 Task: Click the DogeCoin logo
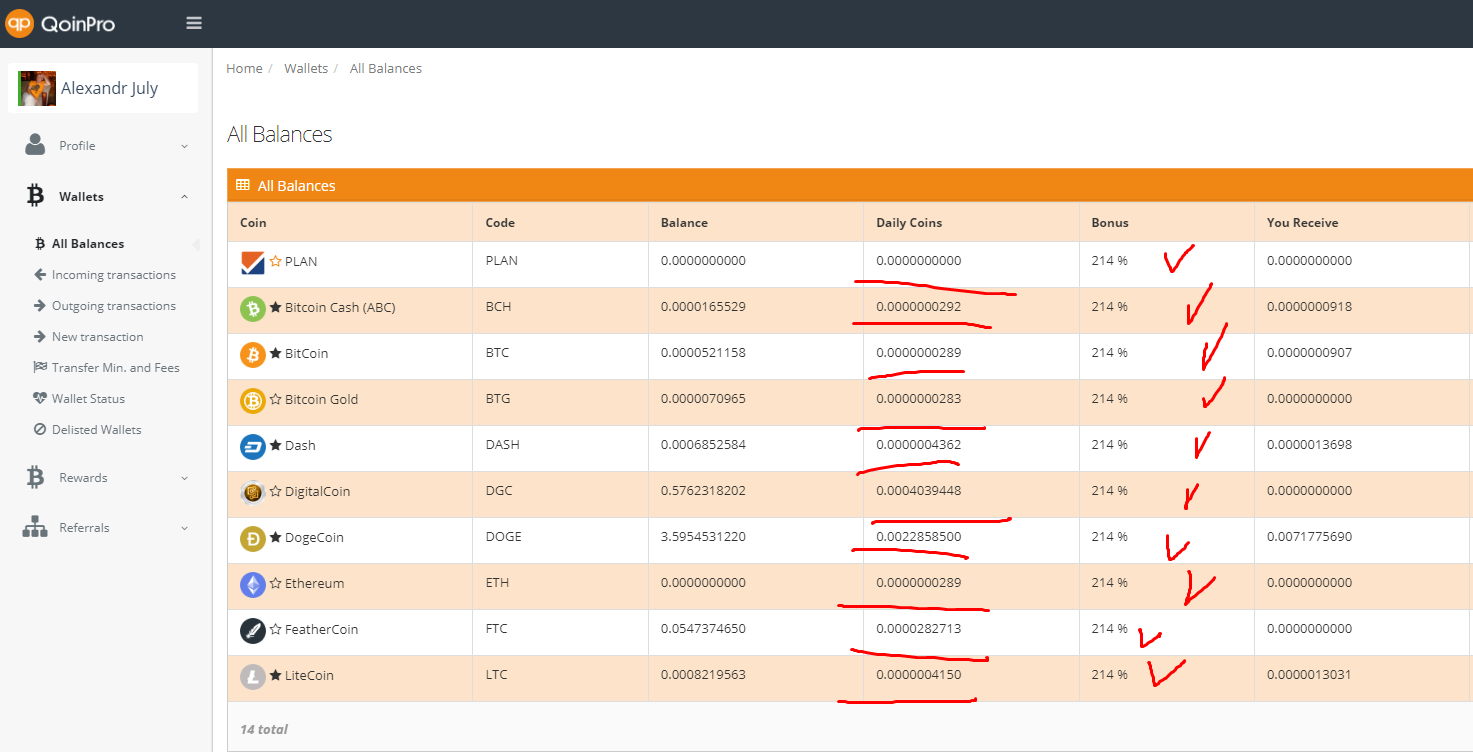(252, 538)
